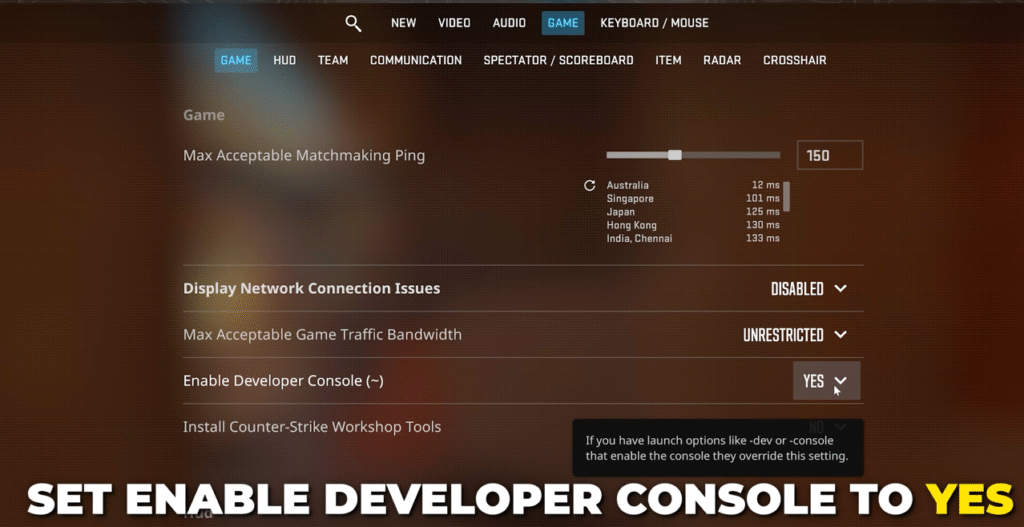Go to the CROSSHAIR settings section
Image resolution: width=1024 pixels, height=527 pixels.
794,60
